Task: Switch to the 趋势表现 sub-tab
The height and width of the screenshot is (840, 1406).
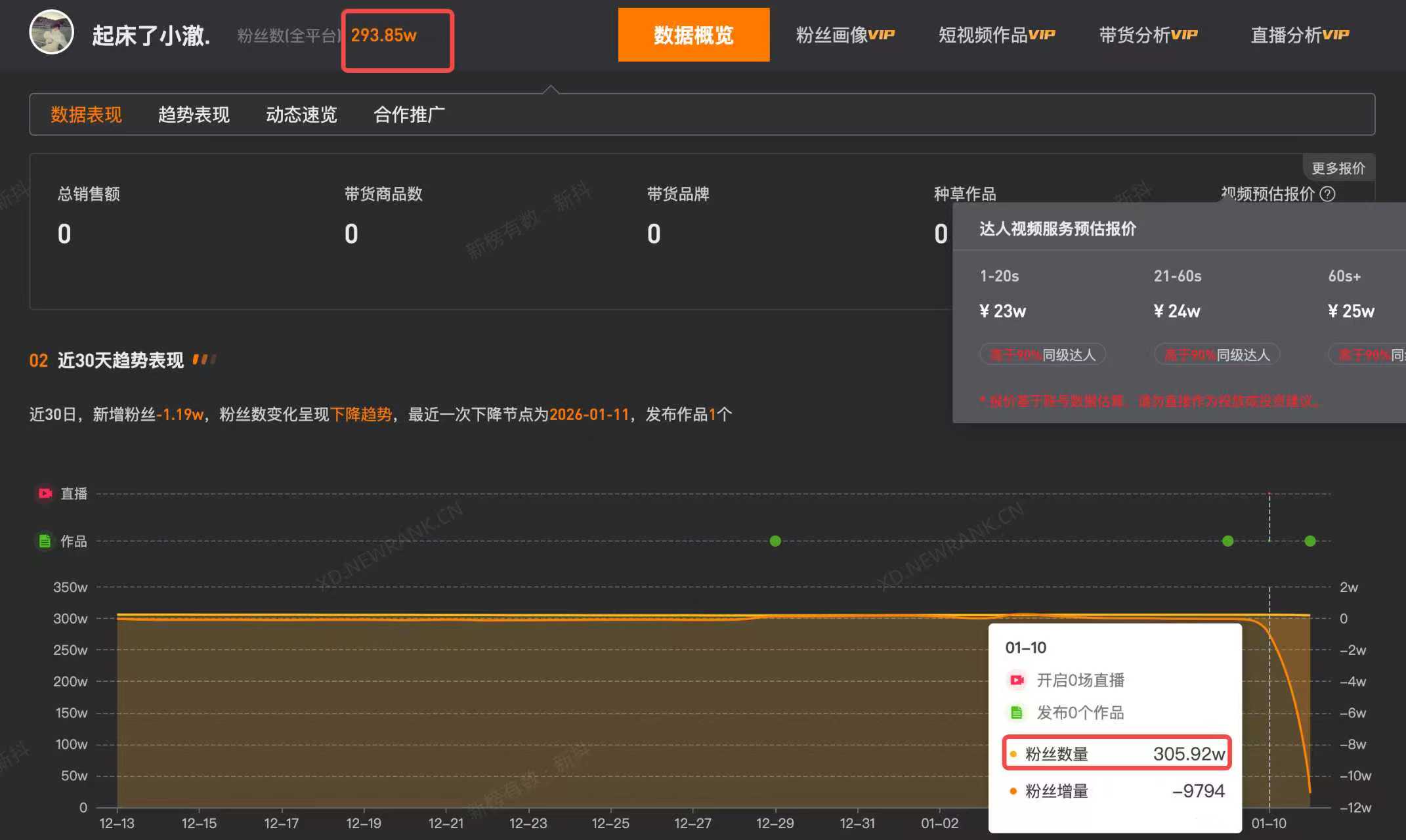Action: [x=194, y=114]
